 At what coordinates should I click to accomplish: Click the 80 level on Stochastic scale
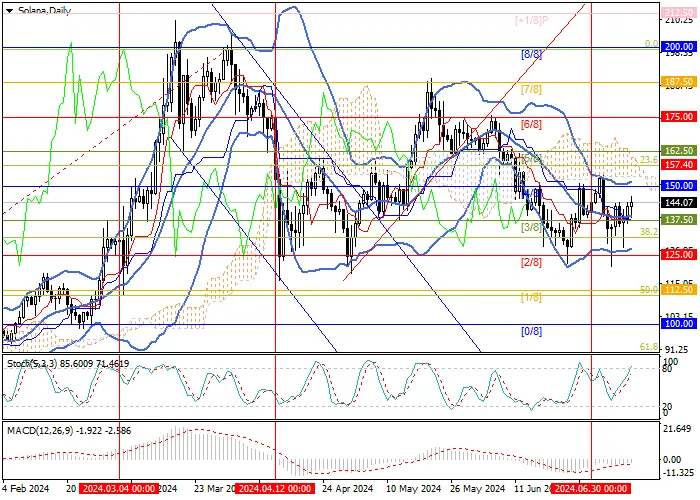coord(667,369)
